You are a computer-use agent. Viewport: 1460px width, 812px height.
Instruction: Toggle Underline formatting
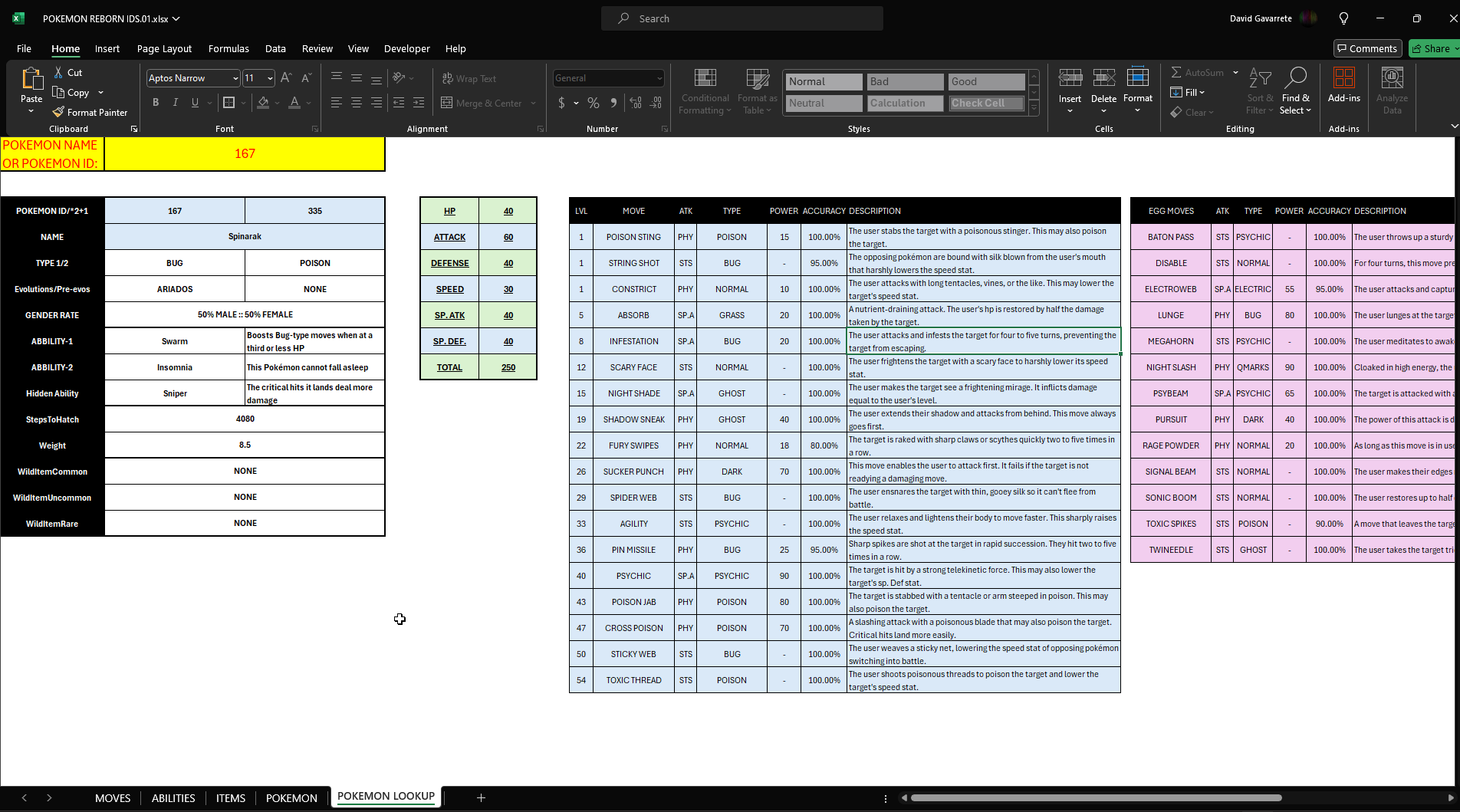click(195, 103)
